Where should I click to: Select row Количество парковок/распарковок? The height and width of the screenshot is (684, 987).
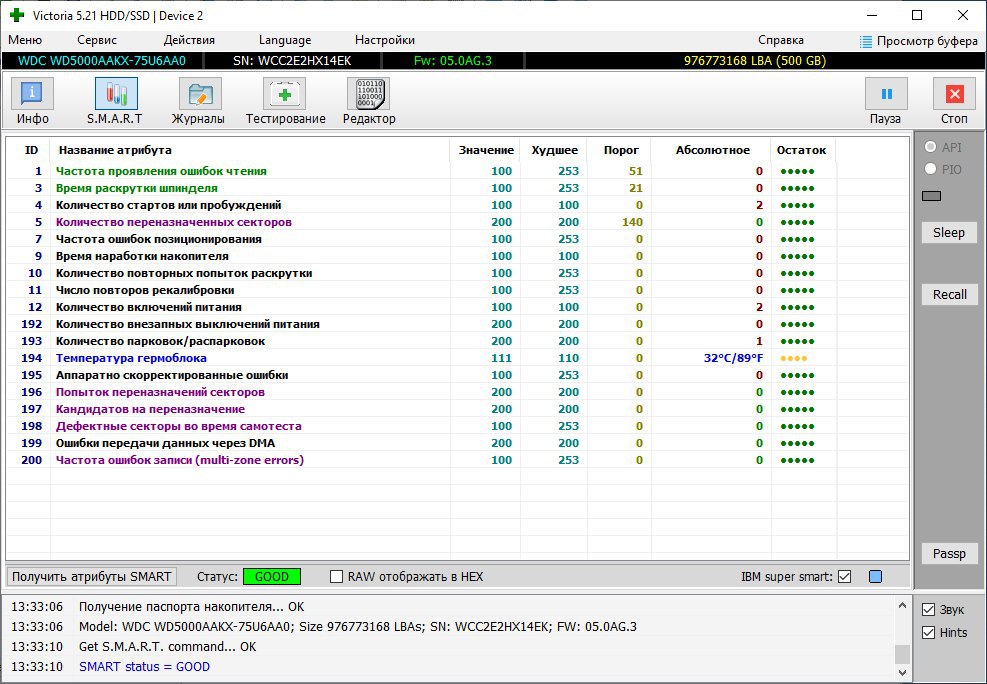[x=458, y=341]
